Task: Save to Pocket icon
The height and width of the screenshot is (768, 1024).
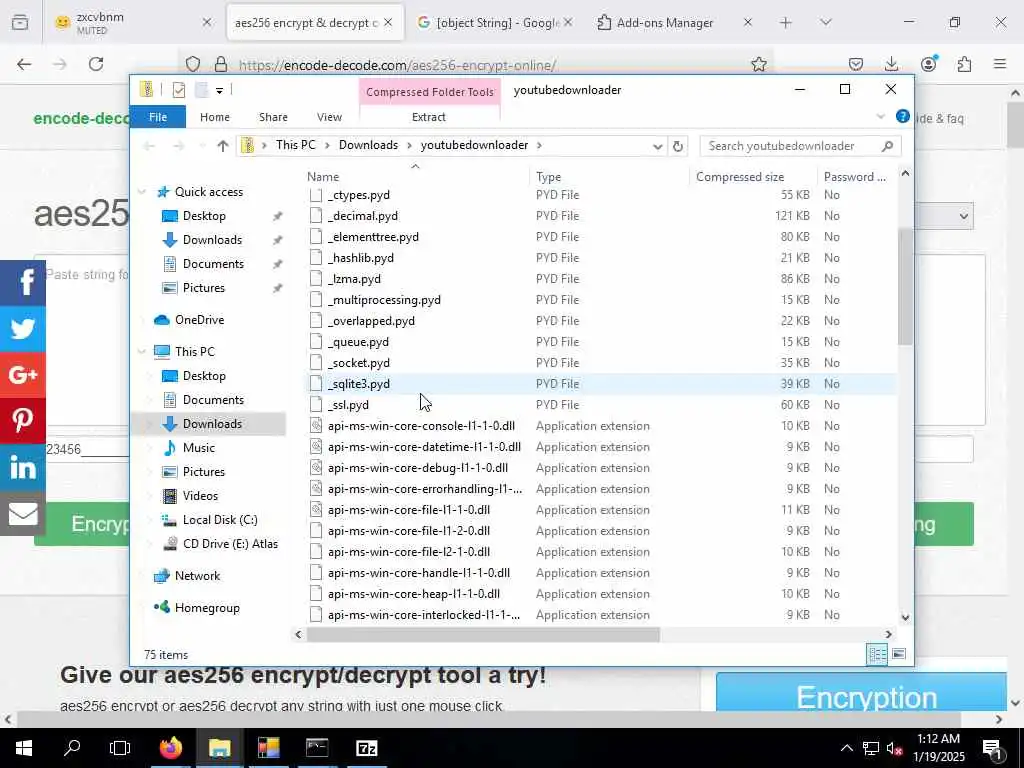Action: [x=856, y=64]
